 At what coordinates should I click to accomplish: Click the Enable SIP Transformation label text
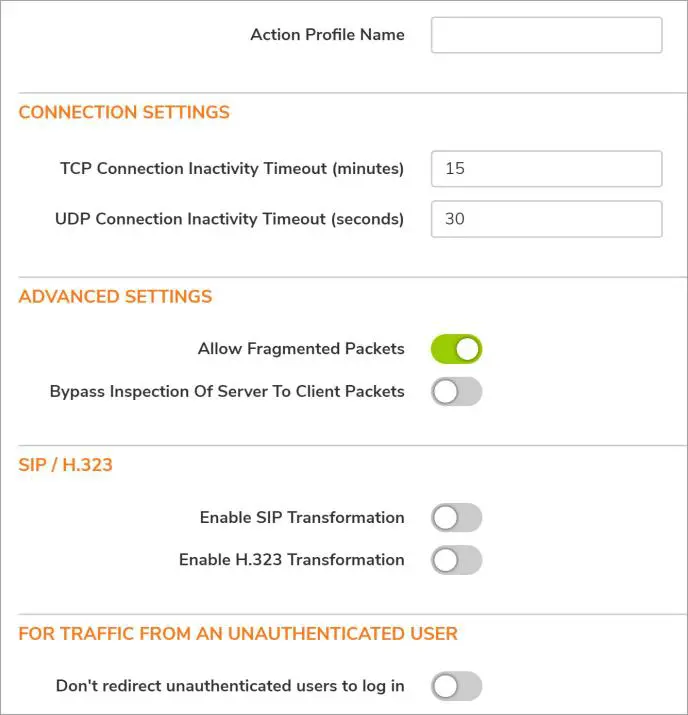tap(302, 518)
